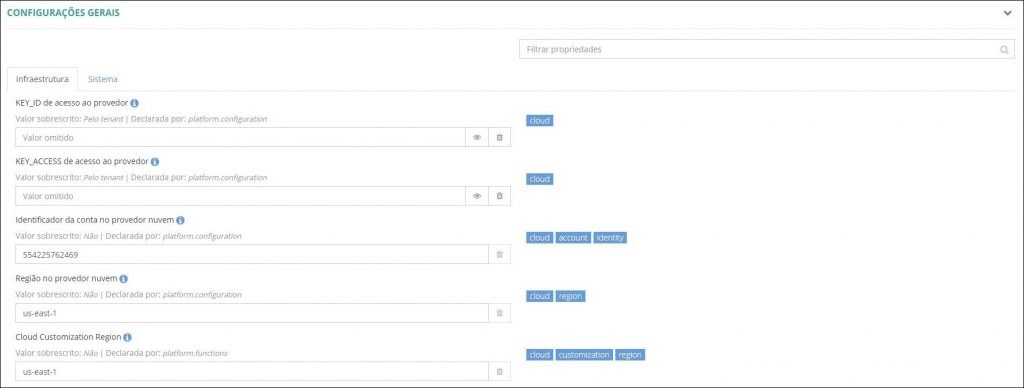Click the identity tag badge
The width and height of the screenshot is (1024, 388).
pos(611,238)
